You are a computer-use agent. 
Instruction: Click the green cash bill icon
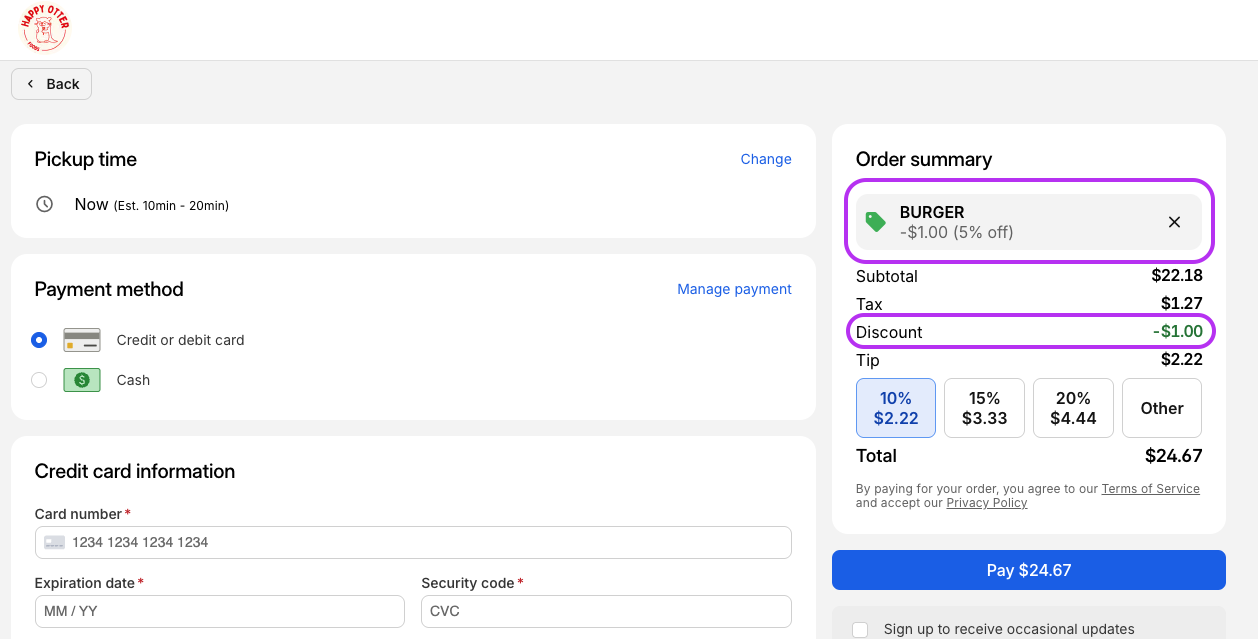(82, 380)
